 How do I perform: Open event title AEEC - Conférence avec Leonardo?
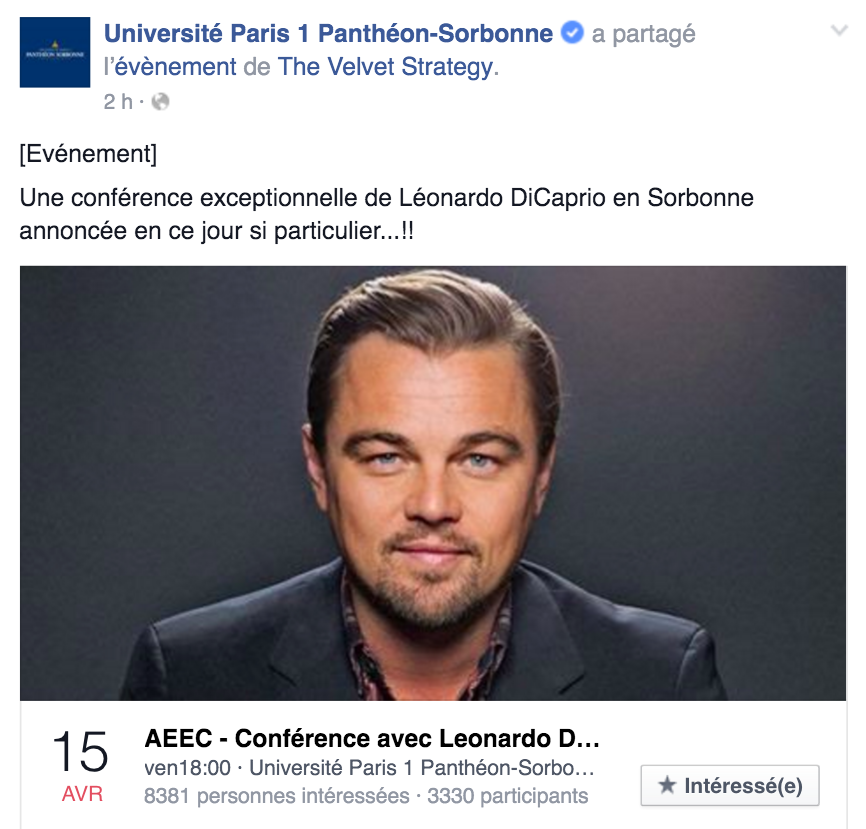[372, 738]
